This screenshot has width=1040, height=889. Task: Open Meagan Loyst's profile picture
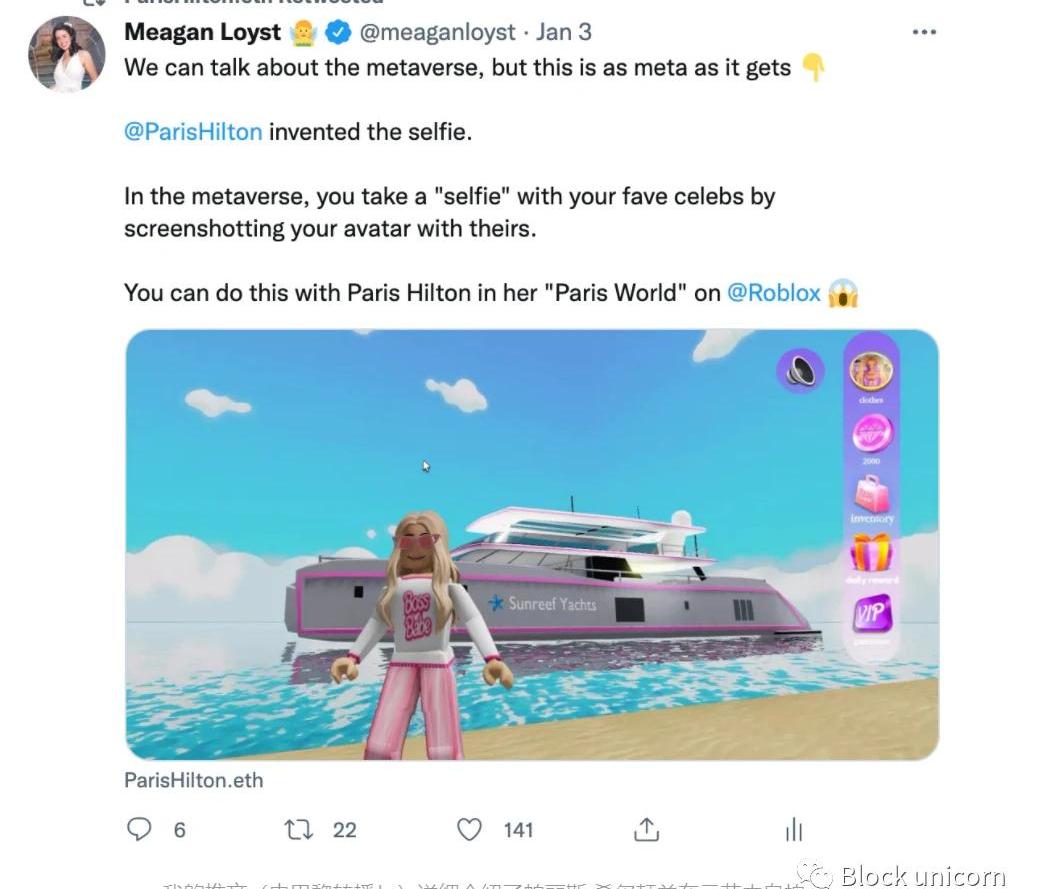(66, 54)
